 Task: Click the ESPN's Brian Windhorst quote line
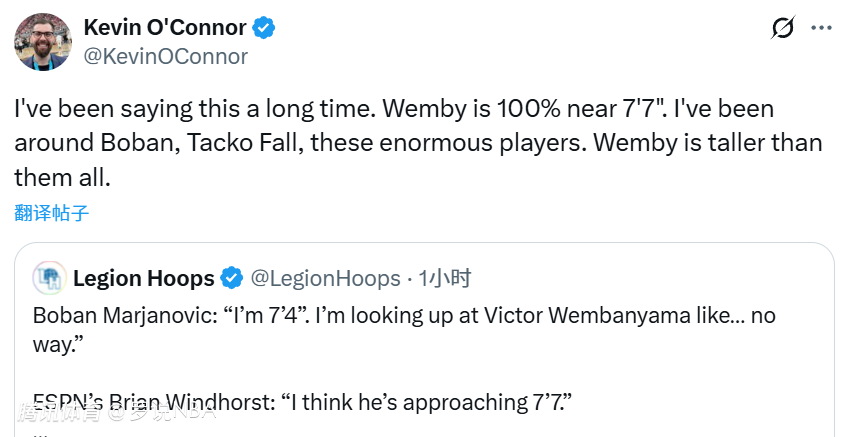coord(301,402)
